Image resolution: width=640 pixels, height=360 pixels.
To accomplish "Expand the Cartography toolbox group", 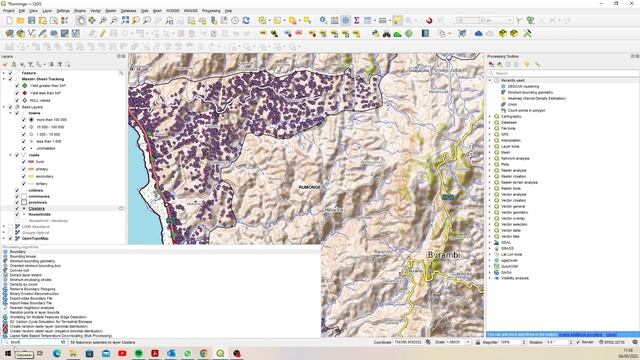I will tap(490, 116).
